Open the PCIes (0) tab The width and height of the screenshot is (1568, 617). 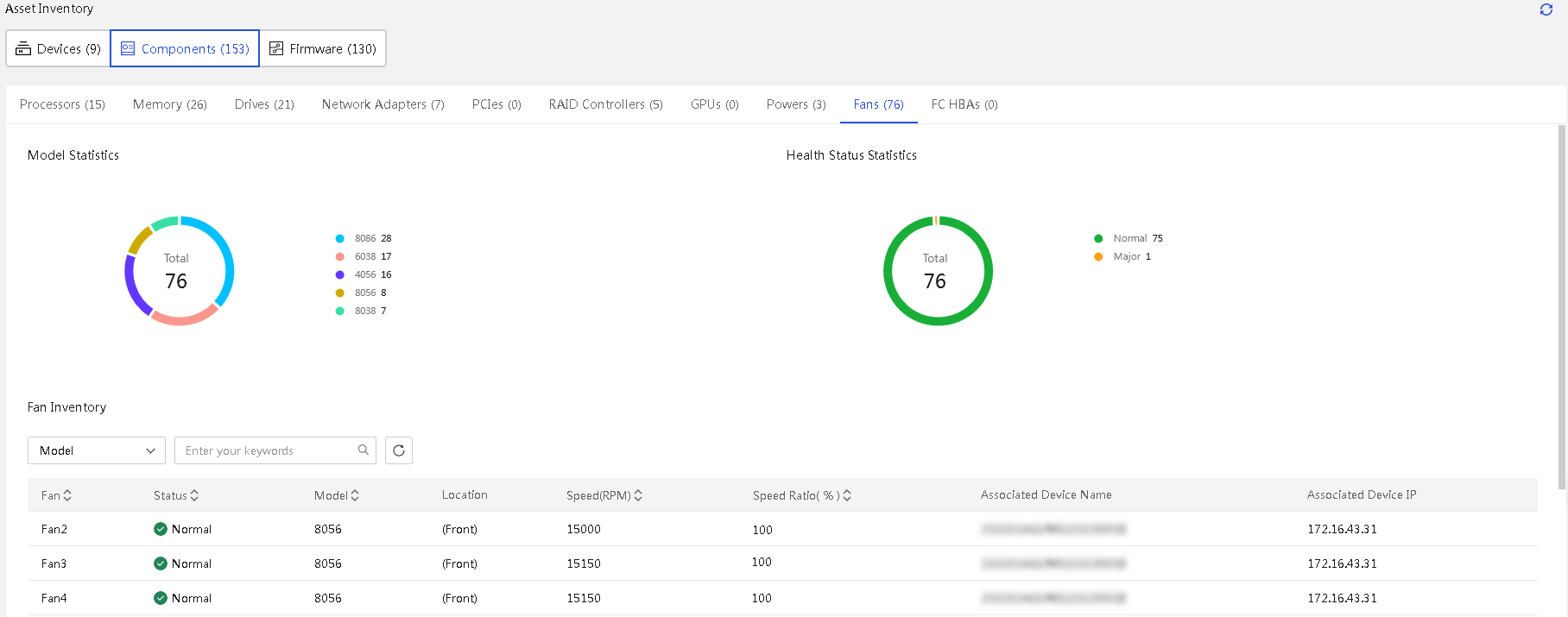coord(496,104)
